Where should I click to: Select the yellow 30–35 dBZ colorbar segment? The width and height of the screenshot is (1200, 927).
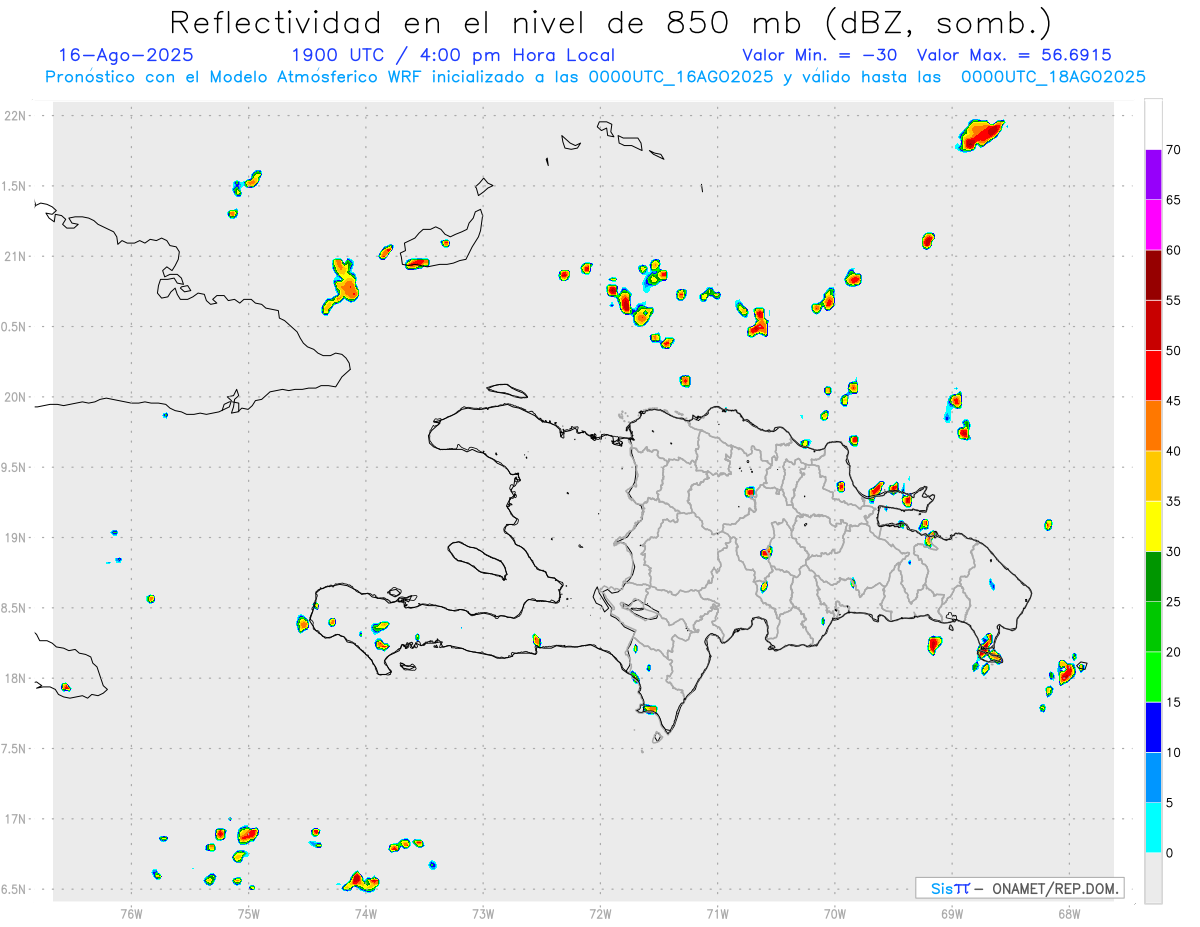coord(1153,526)
